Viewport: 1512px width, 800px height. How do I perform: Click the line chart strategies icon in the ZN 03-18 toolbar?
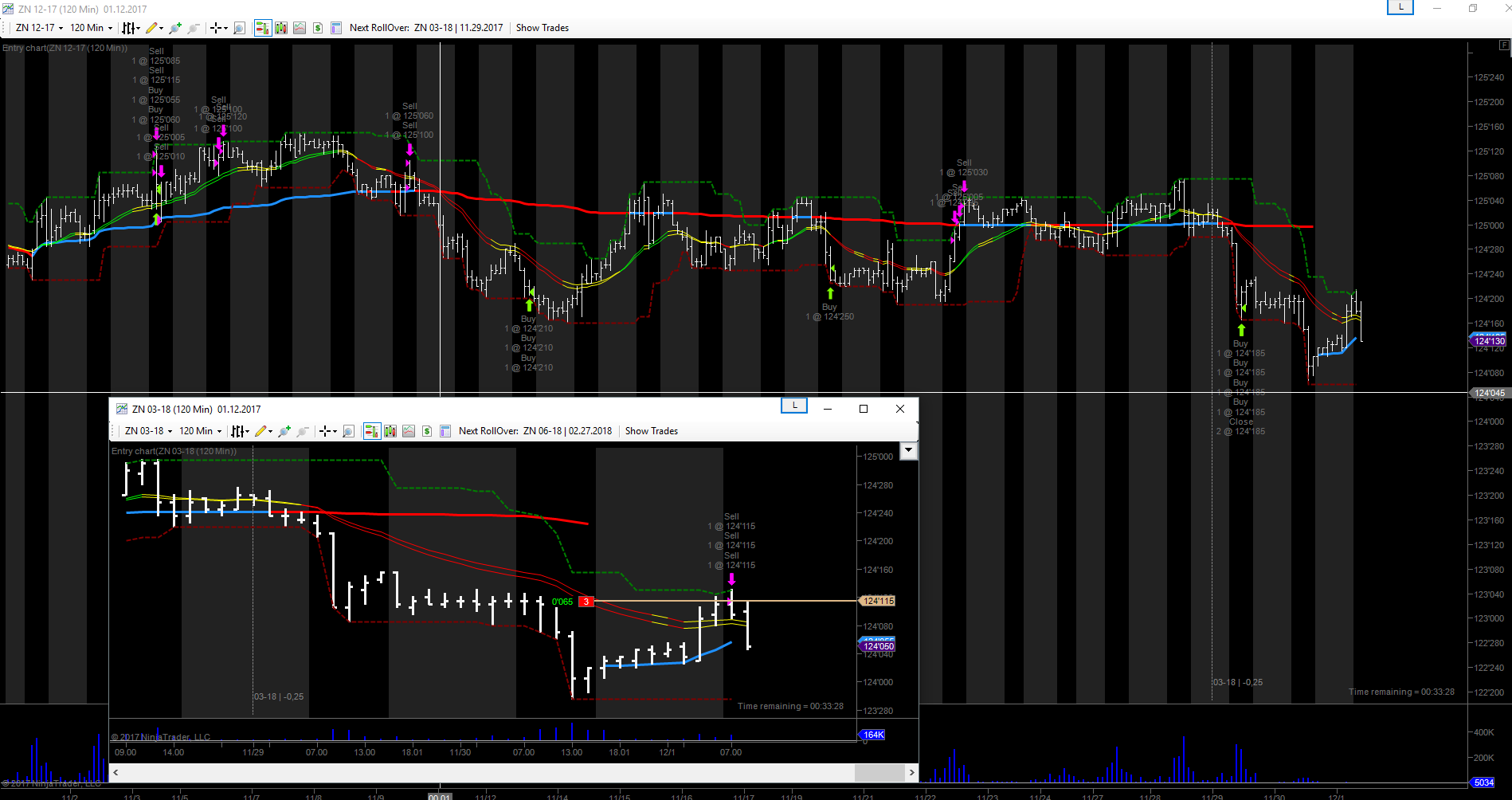[409, 431]
